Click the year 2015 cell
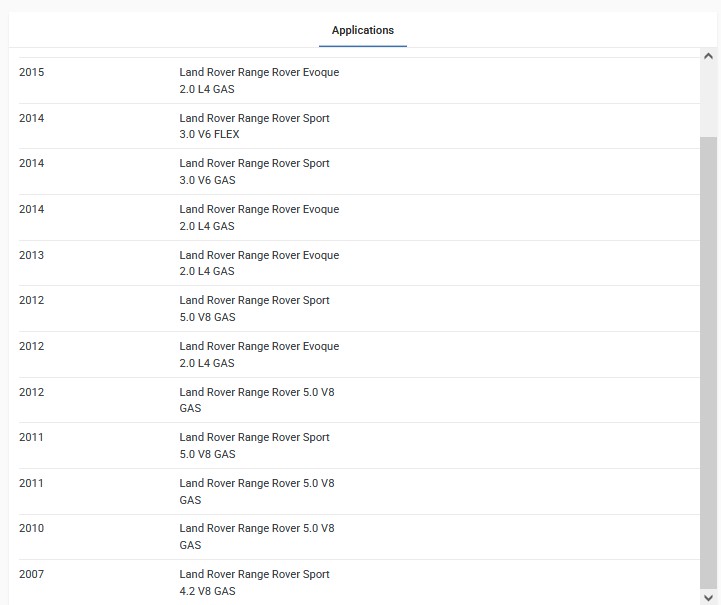This screenshot has height=605, width=721. [x=31, y=72]
